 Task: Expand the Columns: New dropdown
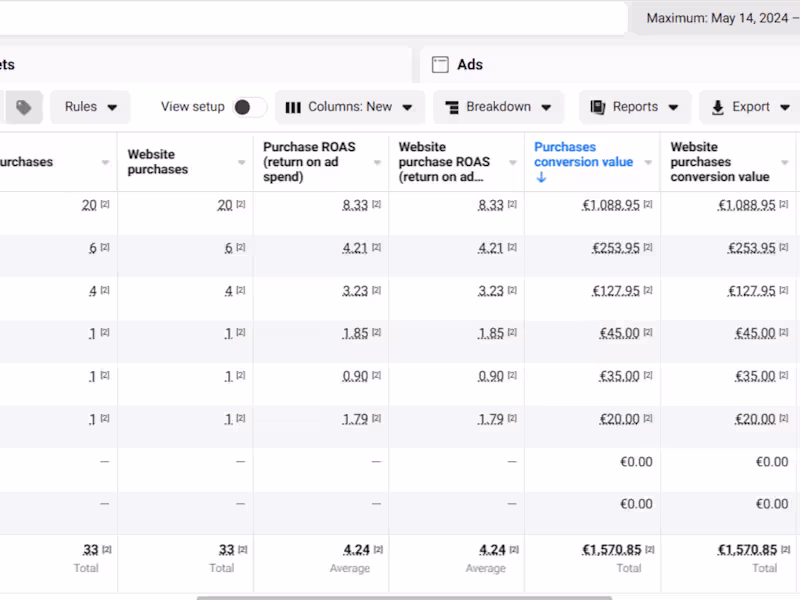tap(350, 107)
